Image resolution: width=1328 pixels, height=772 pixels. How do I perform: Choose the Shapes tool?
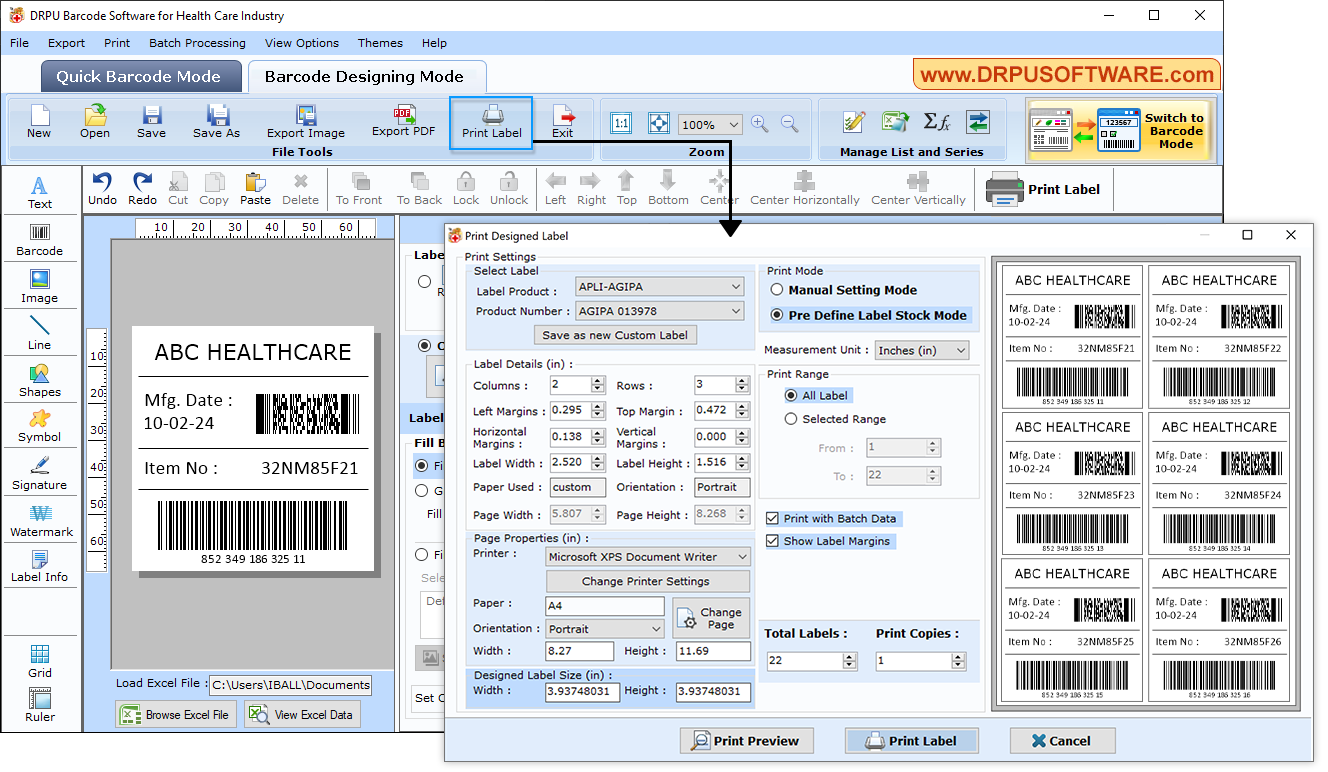pos(40,381)
